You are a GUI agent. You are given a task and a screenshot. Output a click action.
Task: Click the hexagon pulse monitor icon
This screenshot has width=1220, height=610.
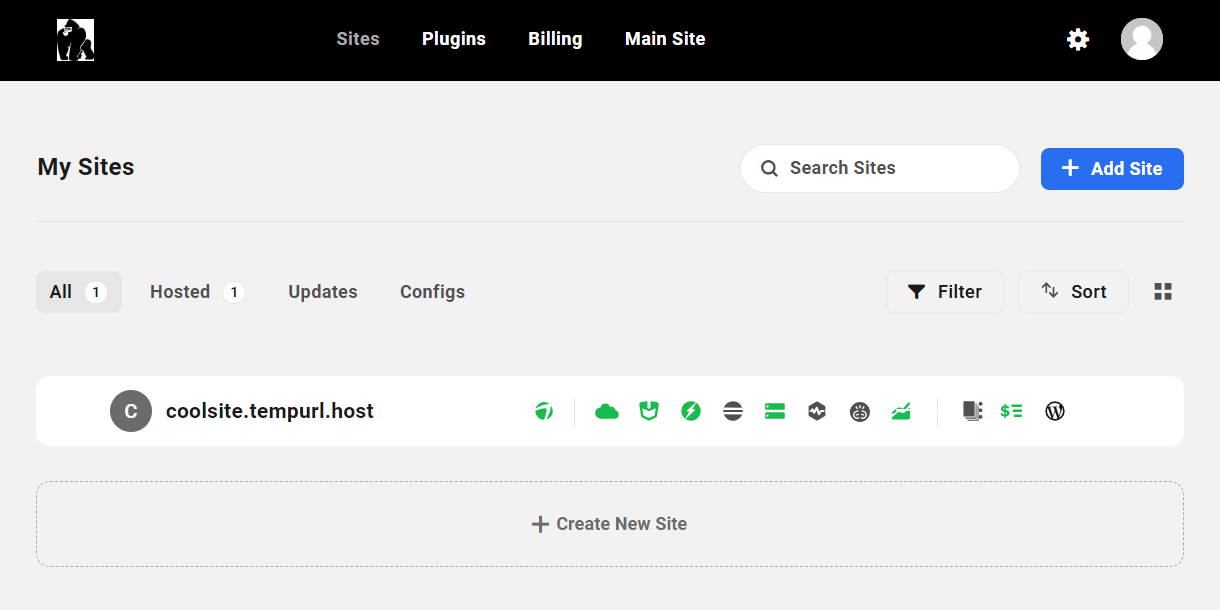pyautogui.click(x=817, y=411)
